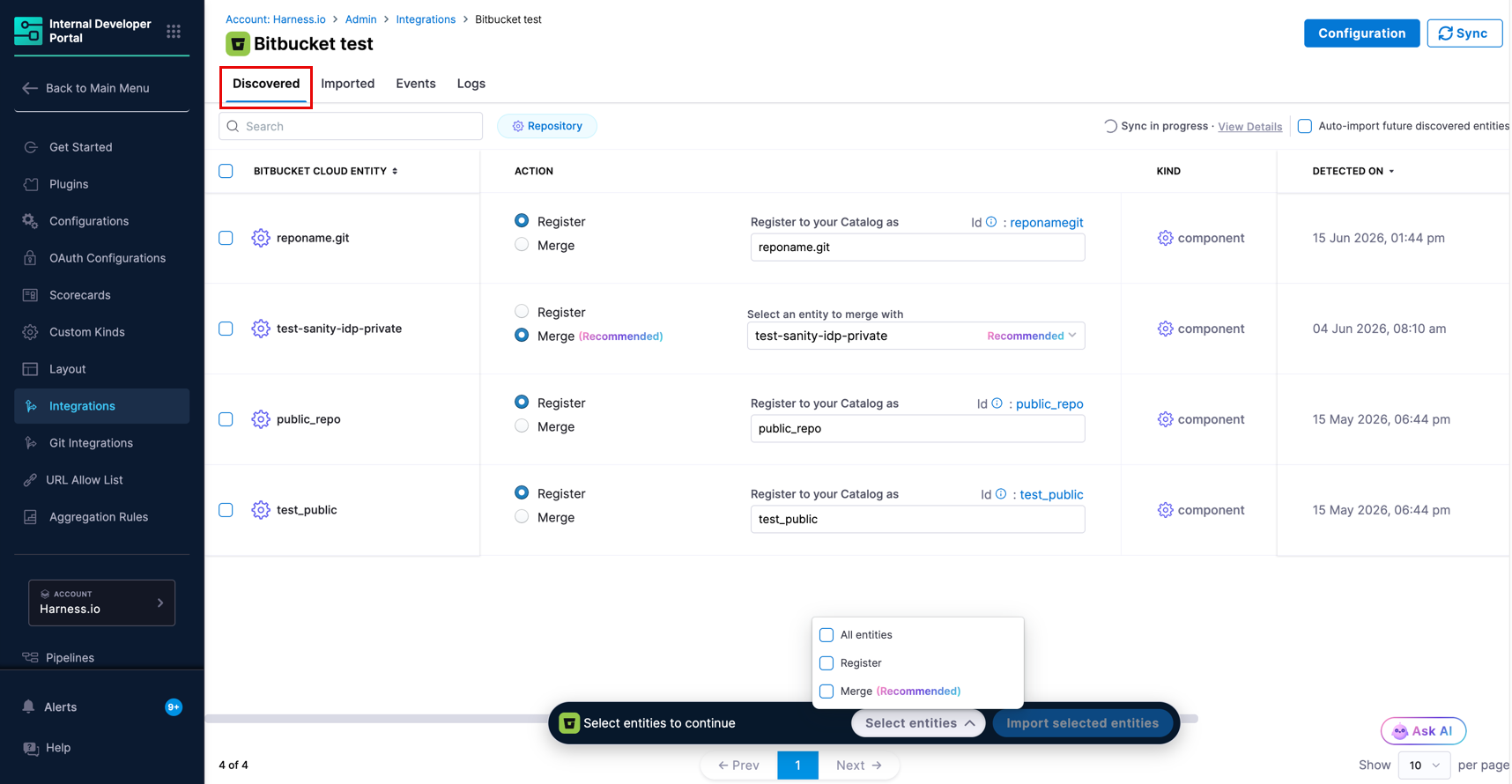Image resolution: width=1512 pixels, height=784 pixels.
Task: Tick the reponame.git row checkbox
Action: (x=226, y=238)
